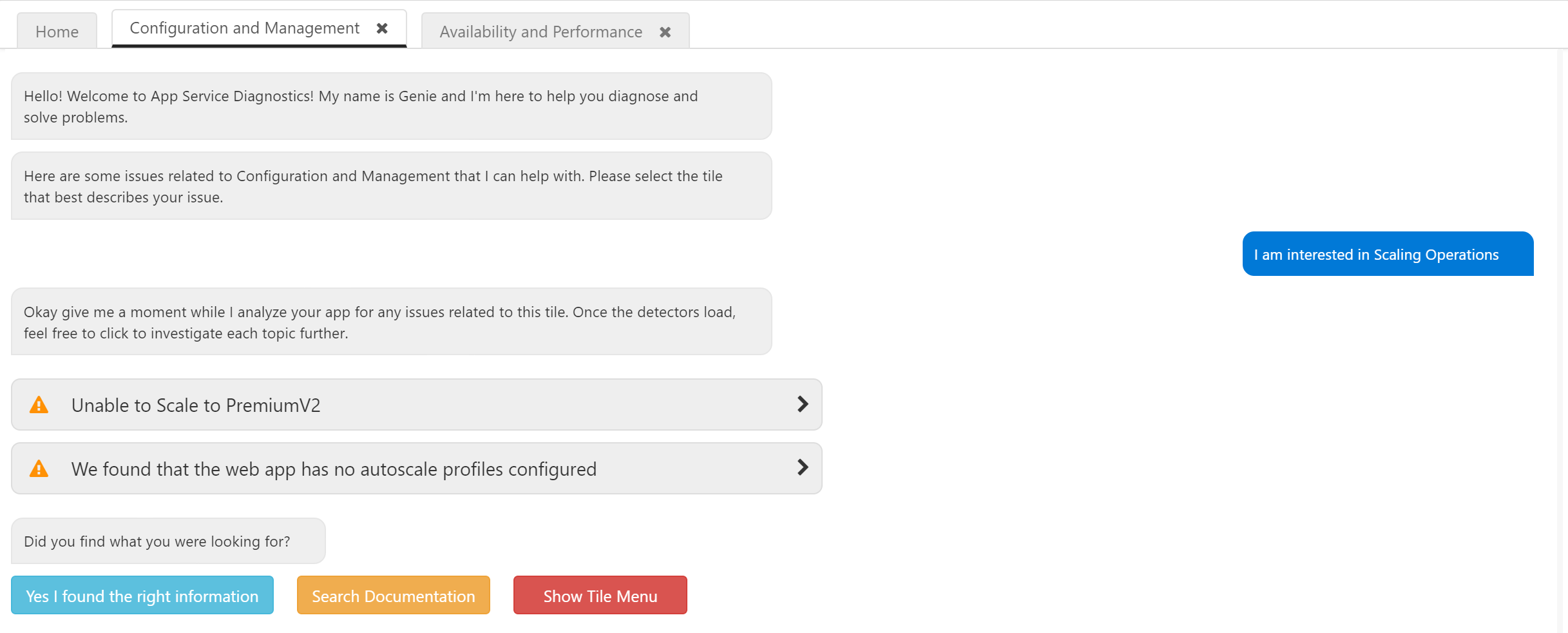The height and width of the screenshot is (633, 1568).
Task: Select the Configuration and Management tab
Action: 244,28
